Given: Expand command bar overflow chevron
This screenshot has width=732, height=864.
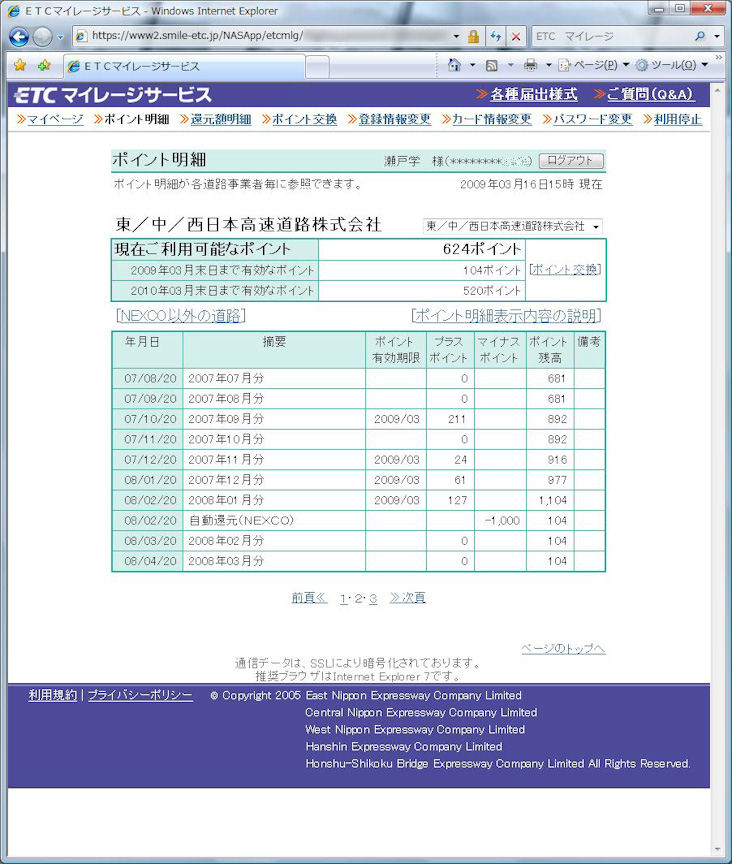Looking at the screenshot, I should point(719,57).
